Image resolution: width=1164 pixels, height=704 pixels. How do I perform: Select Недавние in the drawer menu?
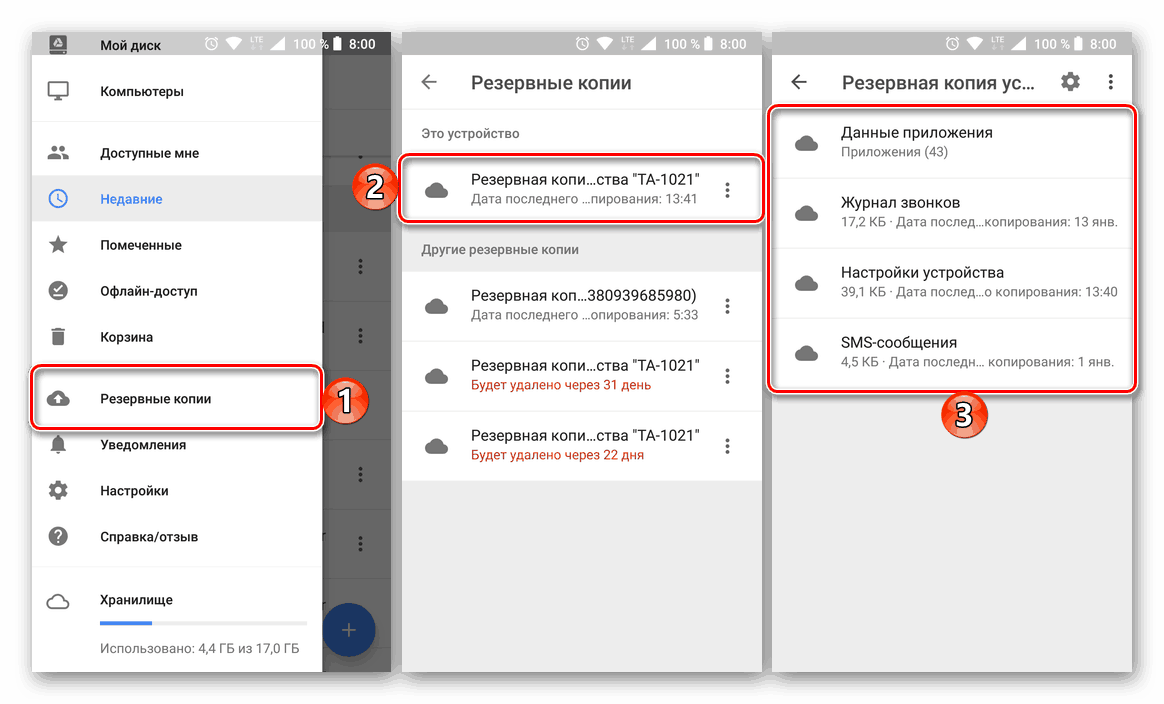(177, 199)
